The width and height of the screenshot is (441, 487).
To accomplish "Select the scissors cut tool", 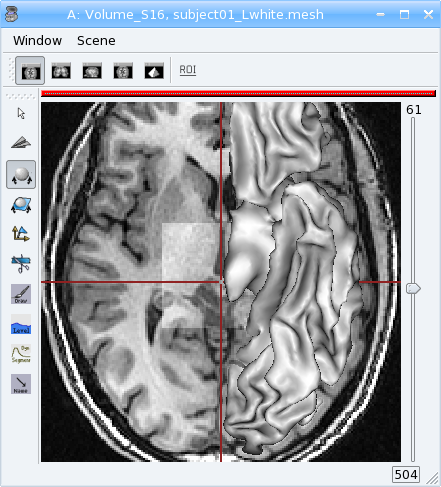I will pyautogui.click(x=21, y=264).
